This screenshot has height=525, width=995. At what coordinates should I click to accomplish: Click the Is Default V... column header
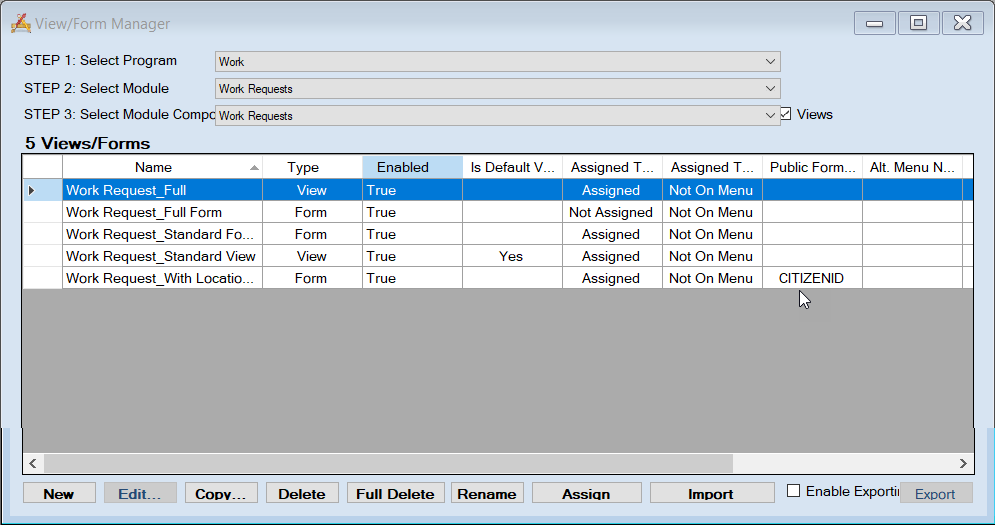pyautogui.click(x=513, y=168)
